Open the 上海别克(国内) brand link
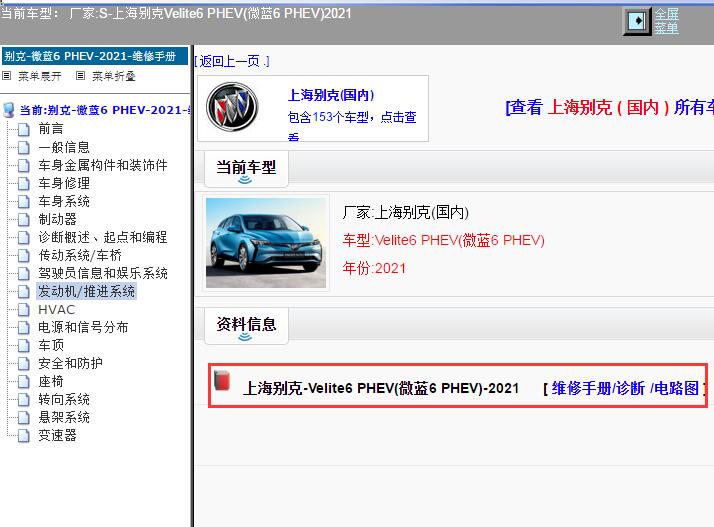 (x=331, y=95)
